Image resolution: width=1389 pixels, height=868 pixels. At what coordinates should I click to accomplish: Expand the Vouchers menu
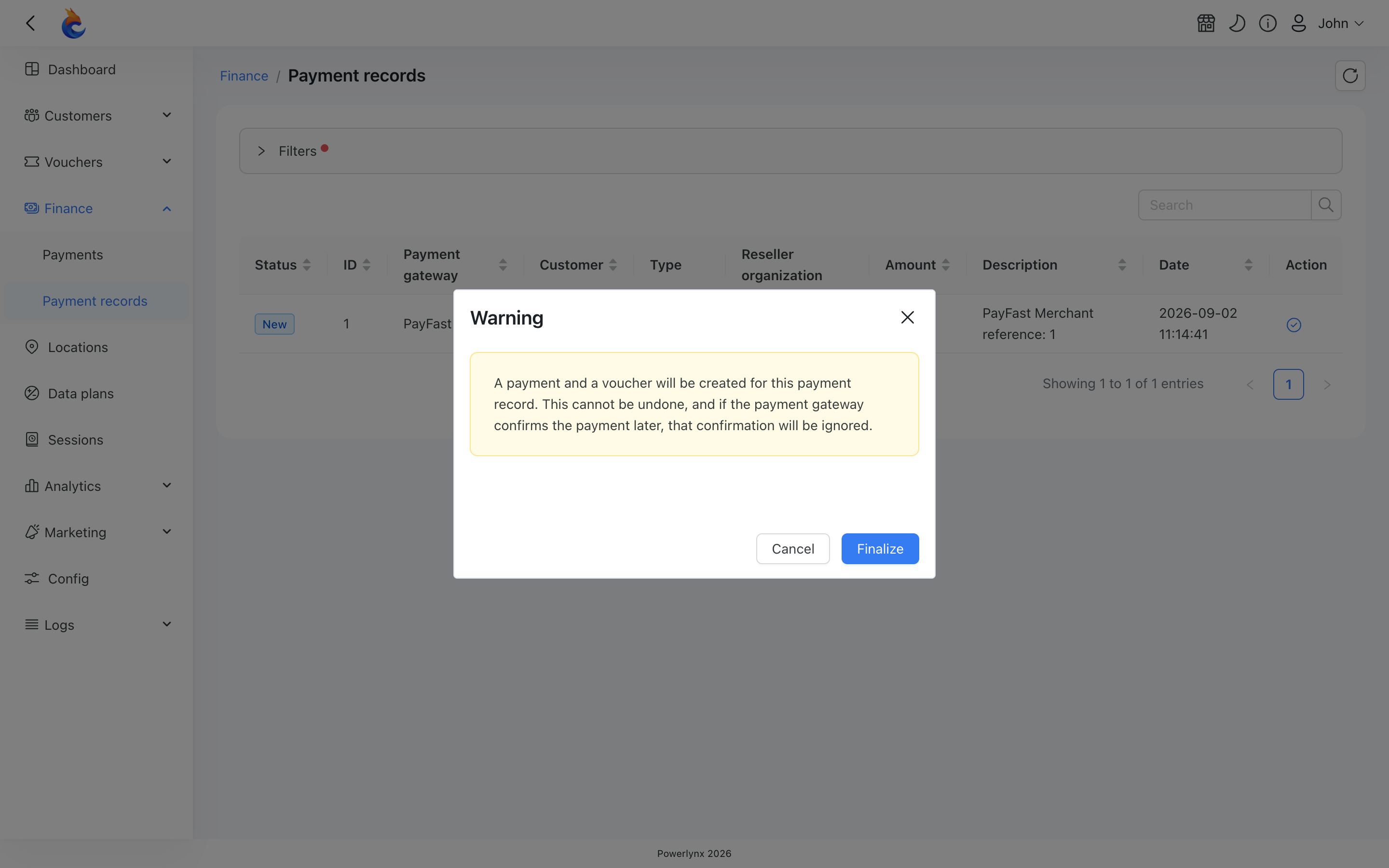tap(96, 162)
